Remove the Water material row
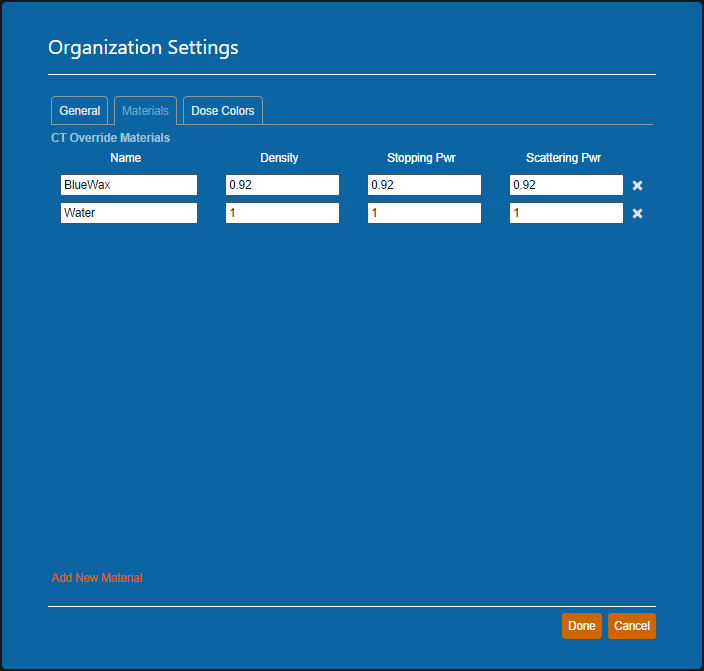Image resolution: width=704 pixels, height=671 pixels. [x=637, y=214]
